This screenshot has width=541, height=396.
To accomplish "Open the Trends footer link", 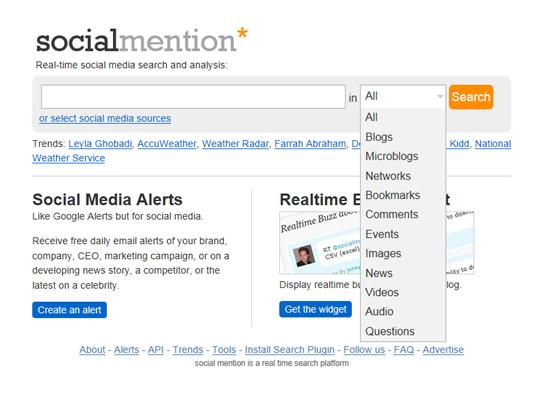I will click(x=188, y=350).
